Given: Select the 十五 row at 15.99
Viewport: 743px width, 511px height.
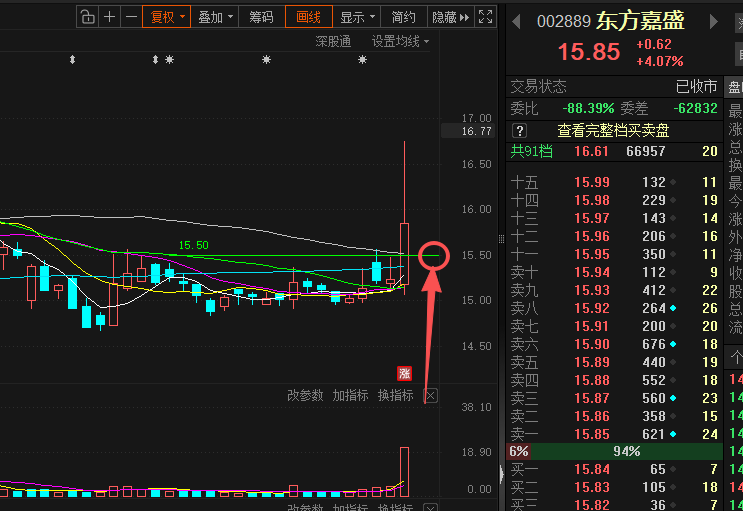Looking at the screenshot, I should click(614, 182).
